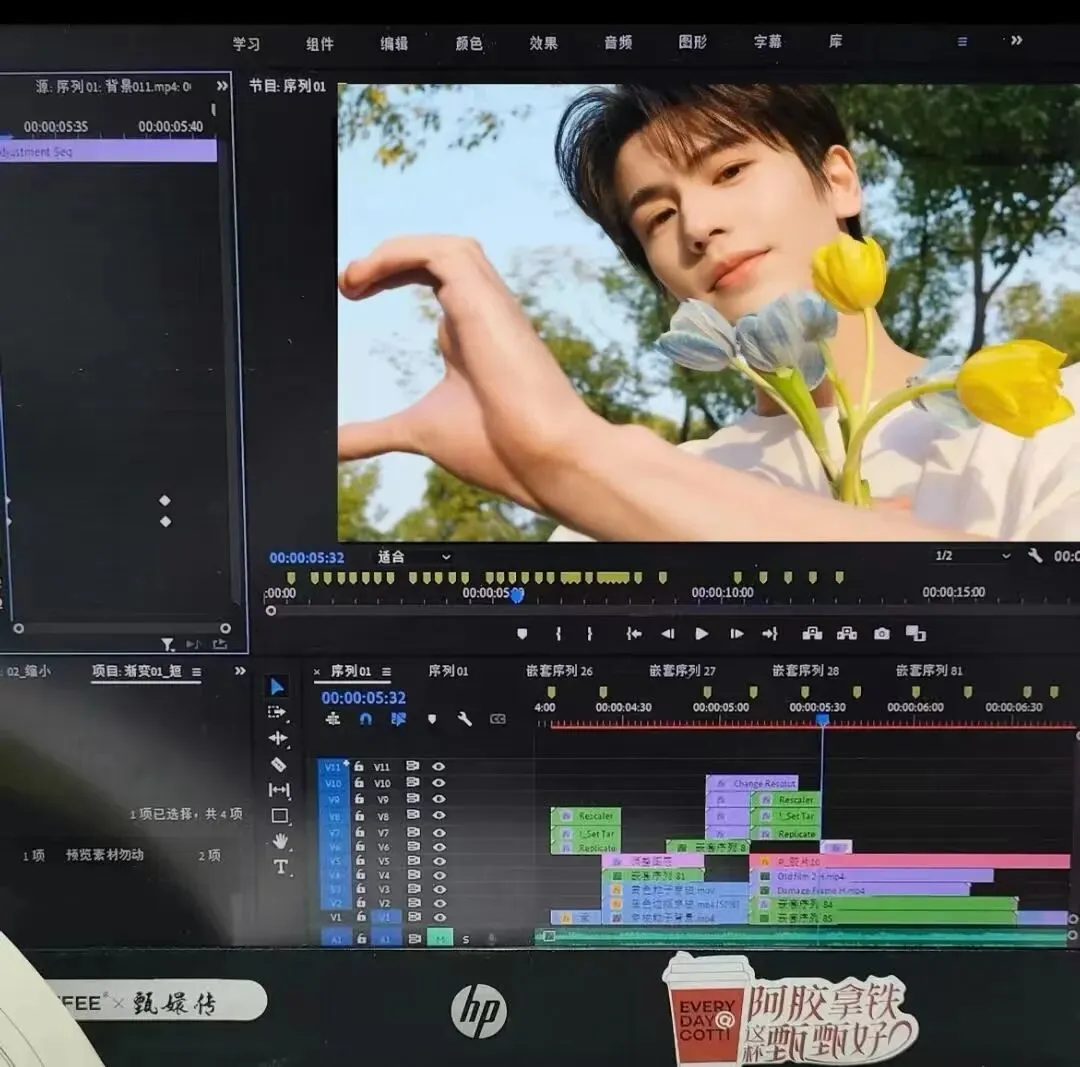Click blue playhead on program ruler
This screenshot has height=1067, width=1080.
pyautogui.click(x=517, y=594)
